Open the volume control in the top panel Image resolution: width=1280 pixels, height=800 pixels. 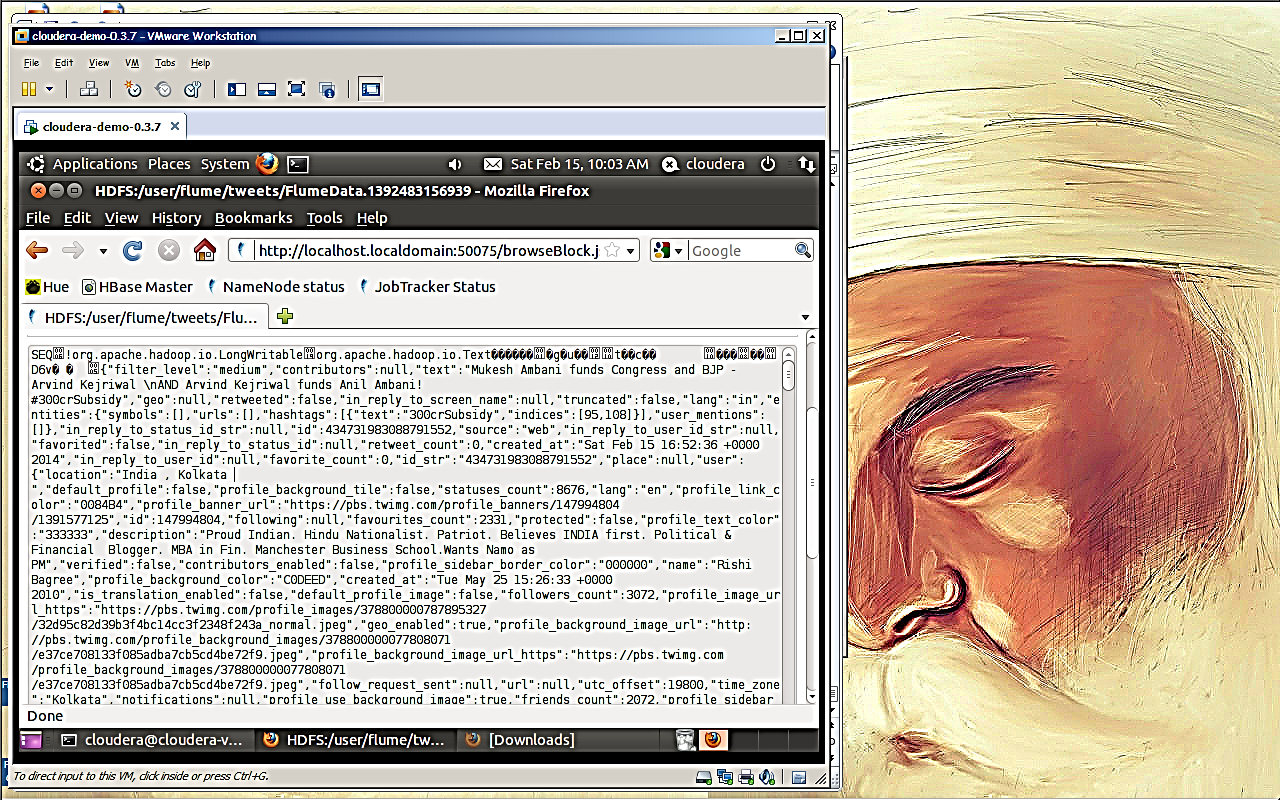point(455,164)
